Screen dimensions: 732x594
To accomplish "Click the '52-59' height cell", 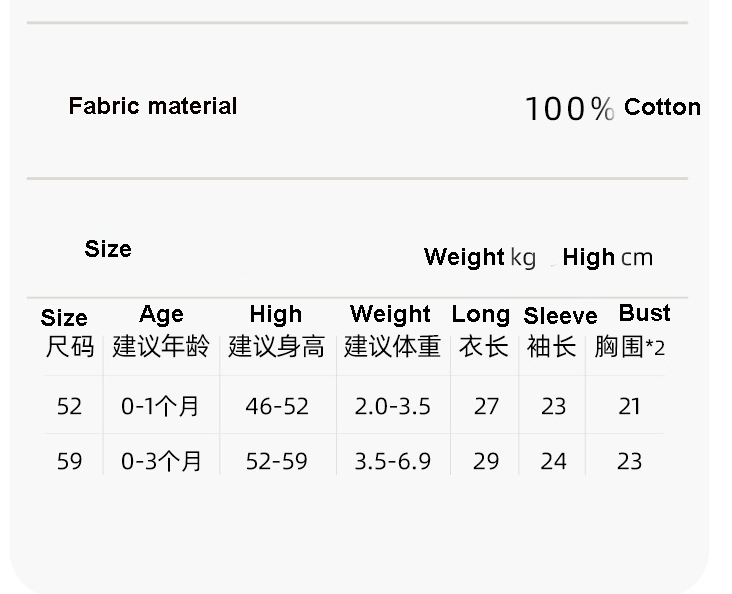I will click(277, 461).
